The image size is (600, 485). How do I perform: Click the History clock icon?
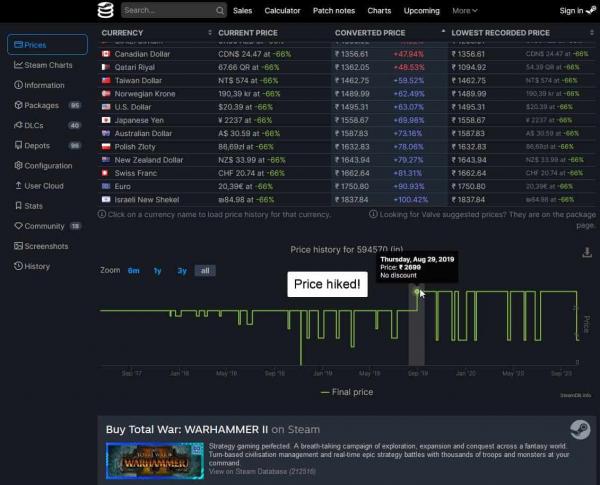point(18,266)
